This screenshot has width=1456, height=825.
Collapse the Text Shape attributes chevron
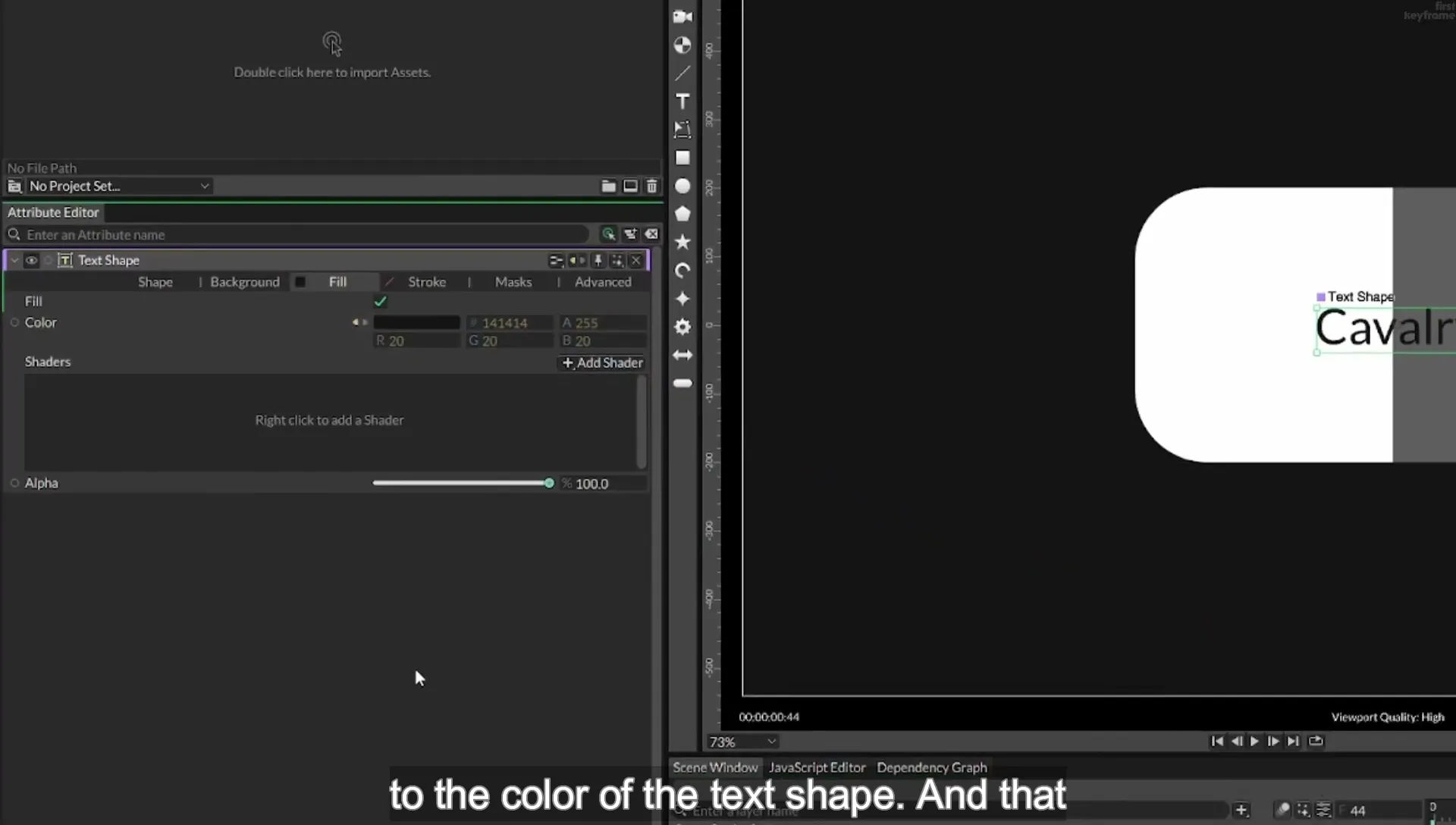coord(14,260)
